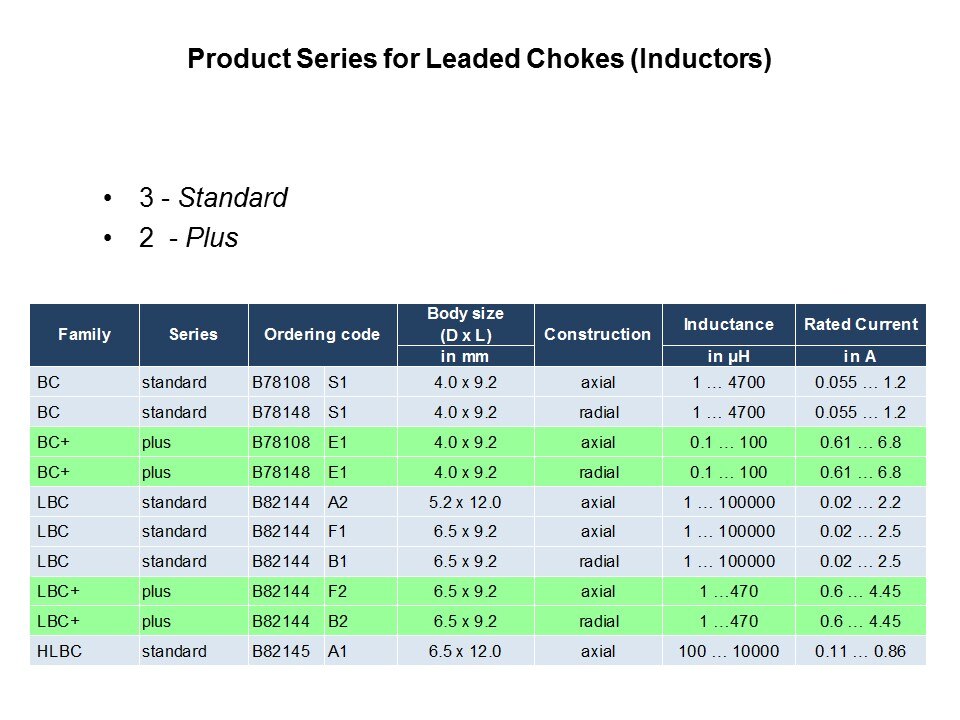Viewport: 960px width, 720px height.
Task: Click the Family column header
Action: (85, 334)
